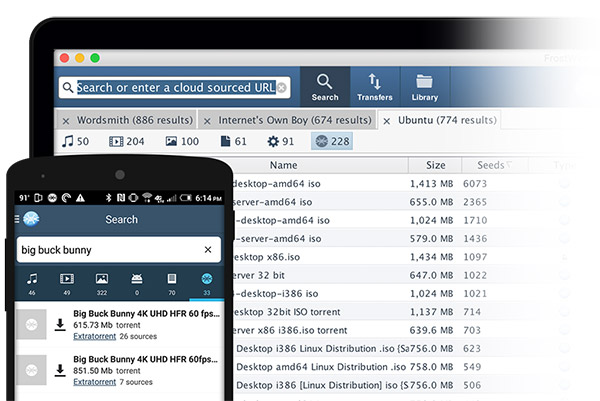Image resolution: width=600 pixels, height=401 pixels.
Task: Click the yellow minimize window button
Action: click(x=80, y=58)
